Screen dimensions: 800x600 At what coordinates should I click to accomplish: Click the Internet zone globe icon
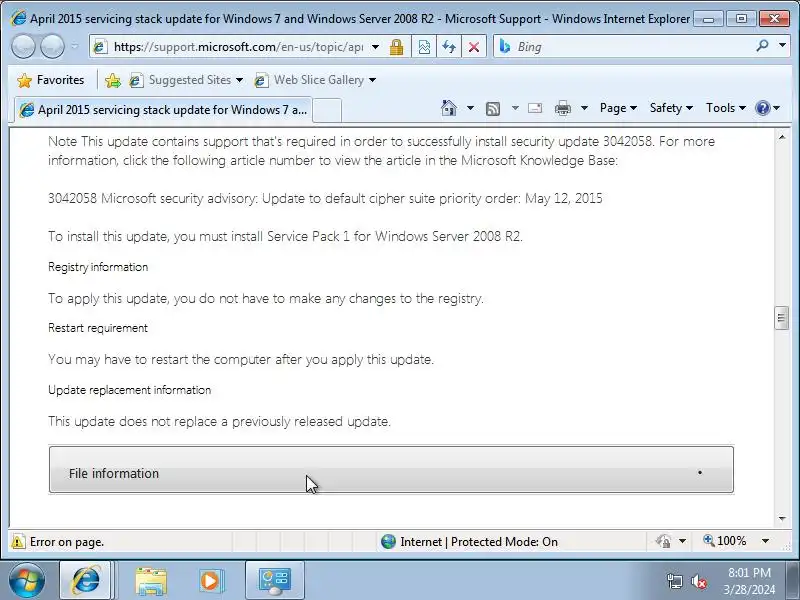coord(388,541)
